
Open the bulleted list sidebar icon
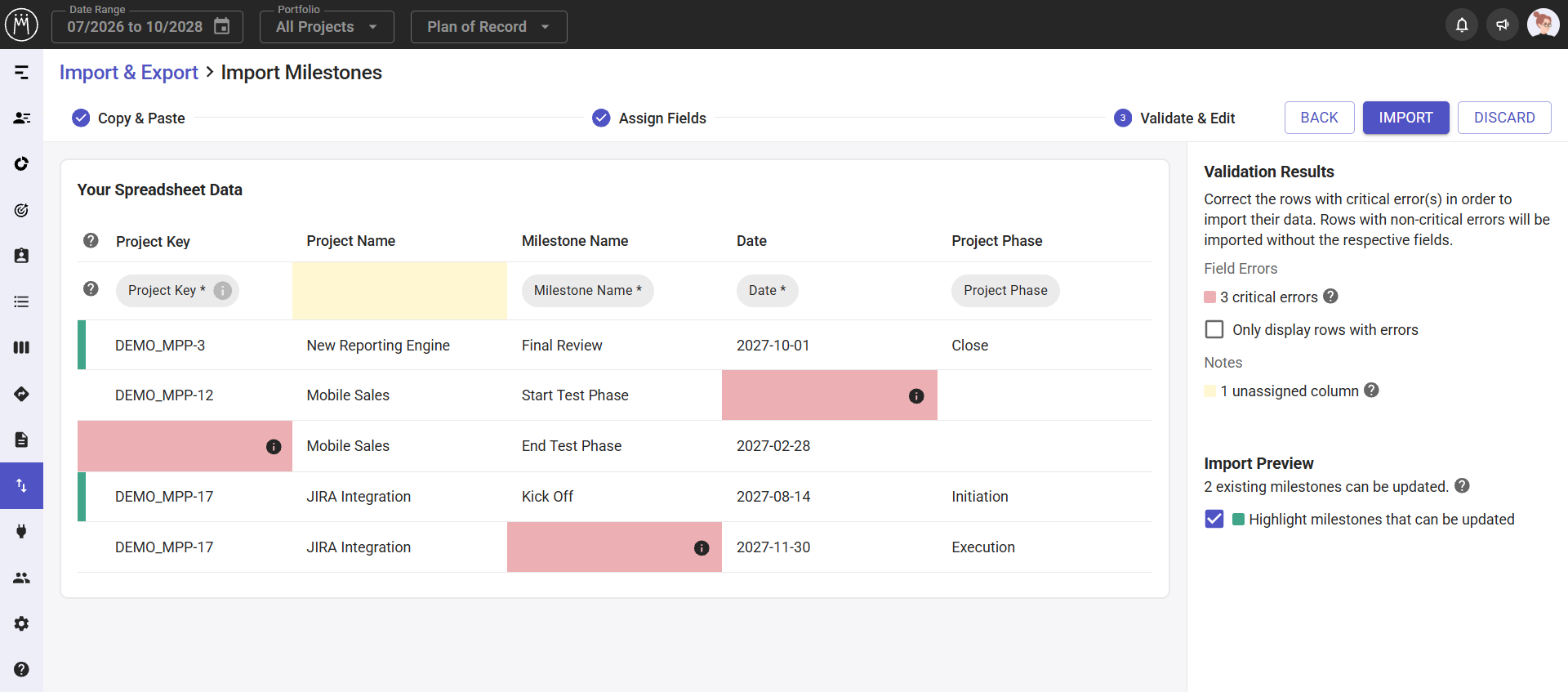coord(21,301)
